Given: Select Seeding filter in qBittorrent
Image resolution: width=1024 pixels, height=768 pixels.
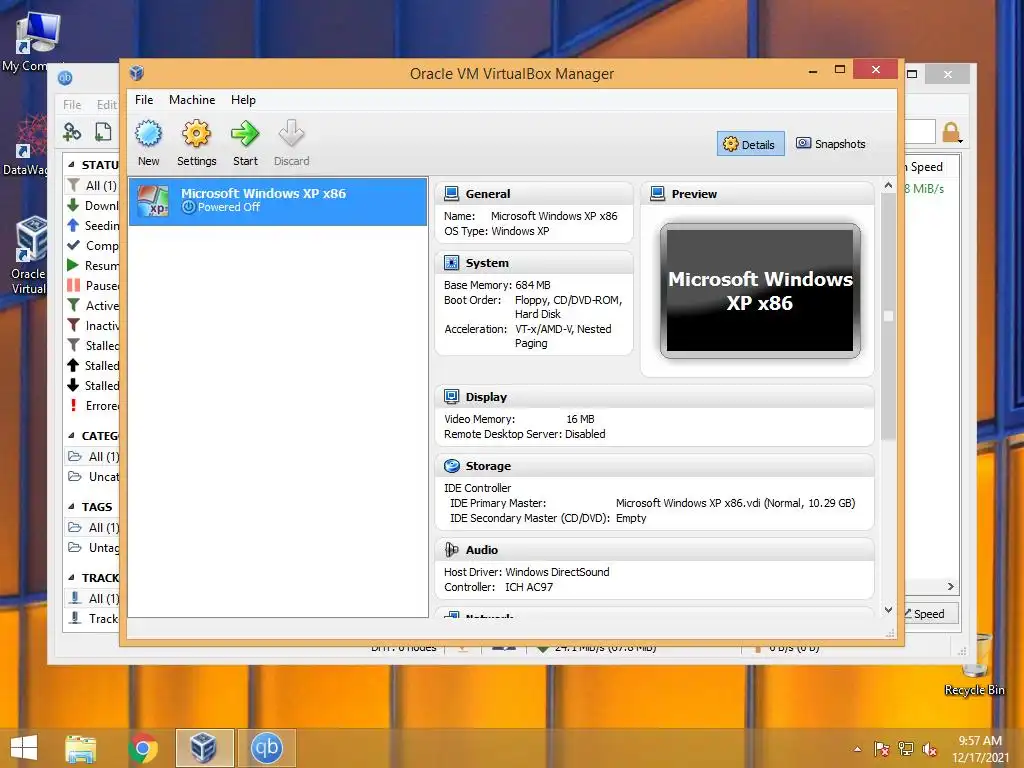Looking at the screenshot, I should [x=93, y=225].
